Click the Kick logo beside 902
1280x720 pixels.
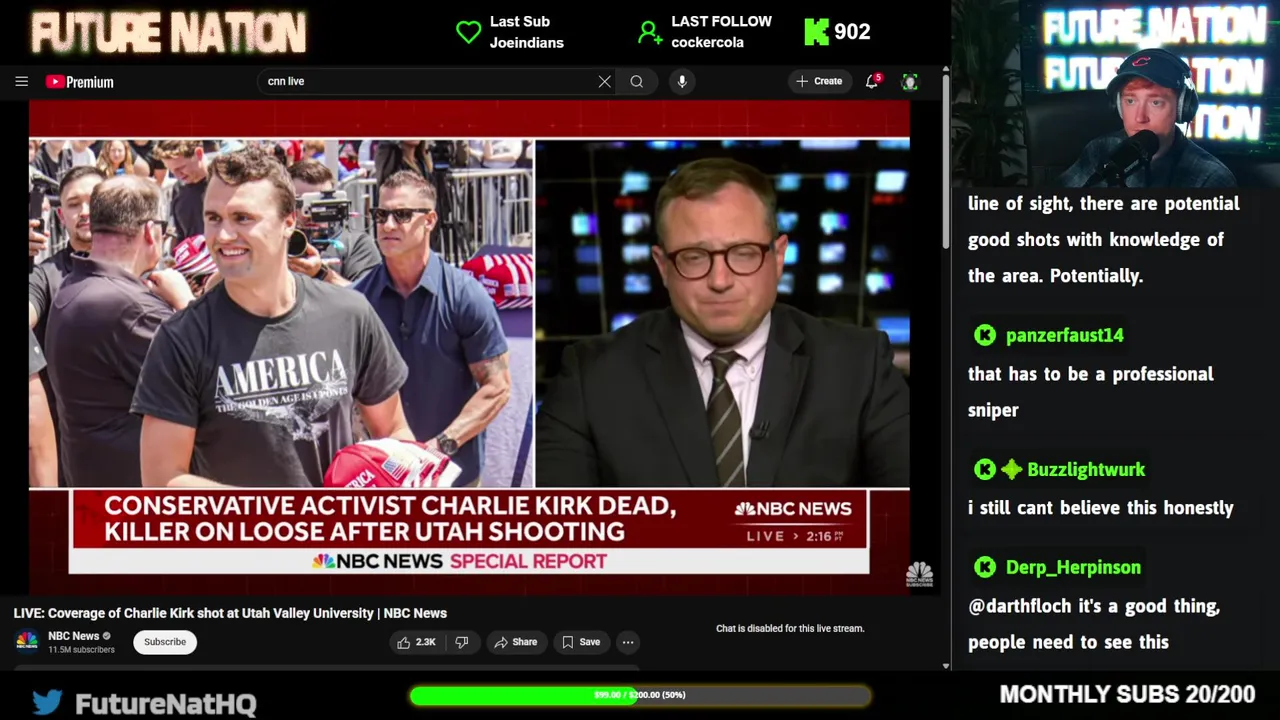[x=817, y=32]
